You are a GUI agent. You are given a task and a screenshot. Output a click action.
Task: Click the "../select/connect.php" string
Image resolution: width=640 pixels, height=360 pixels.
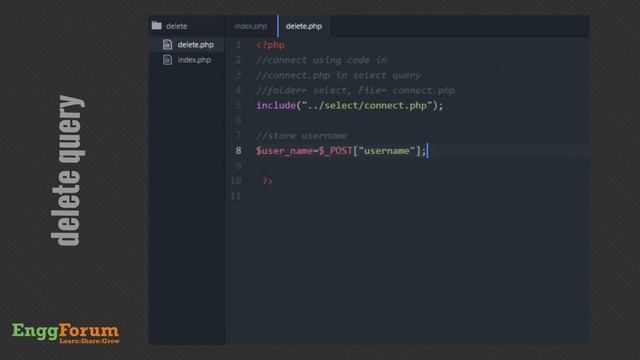click(367, 105)
